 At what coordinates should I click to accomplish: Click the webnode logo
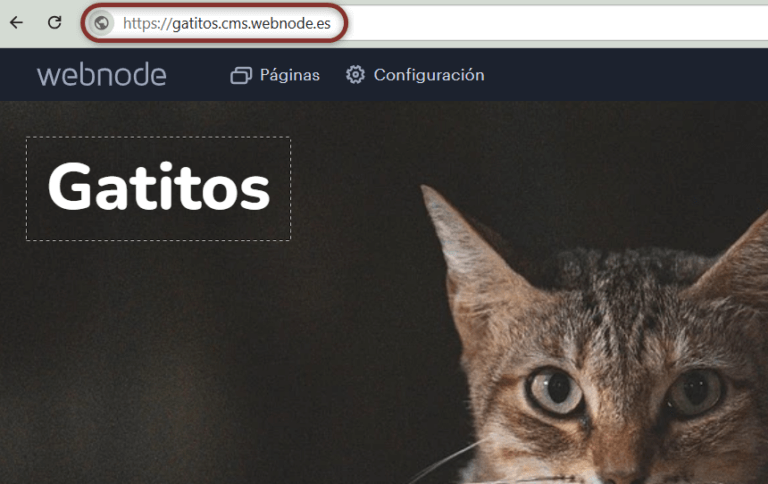point(101,75)
